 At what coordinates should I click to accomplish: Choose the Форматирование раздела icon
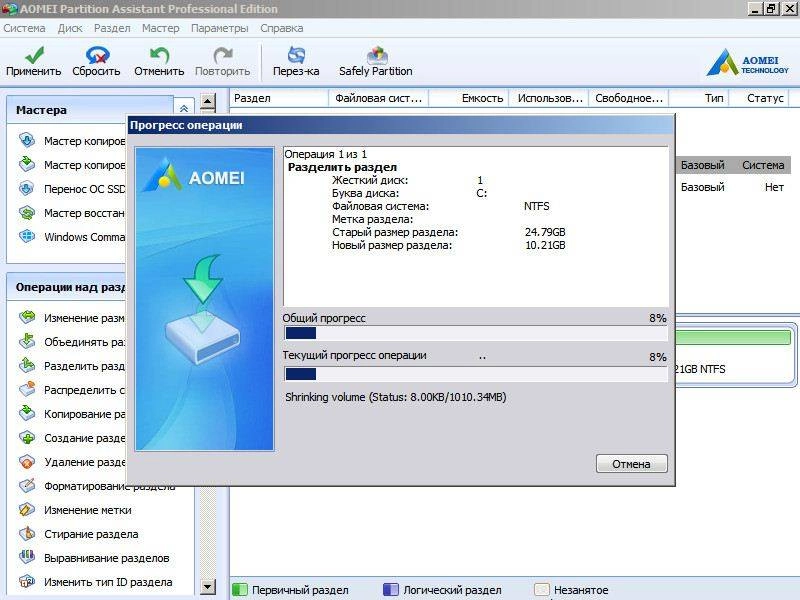pos(27,485)
